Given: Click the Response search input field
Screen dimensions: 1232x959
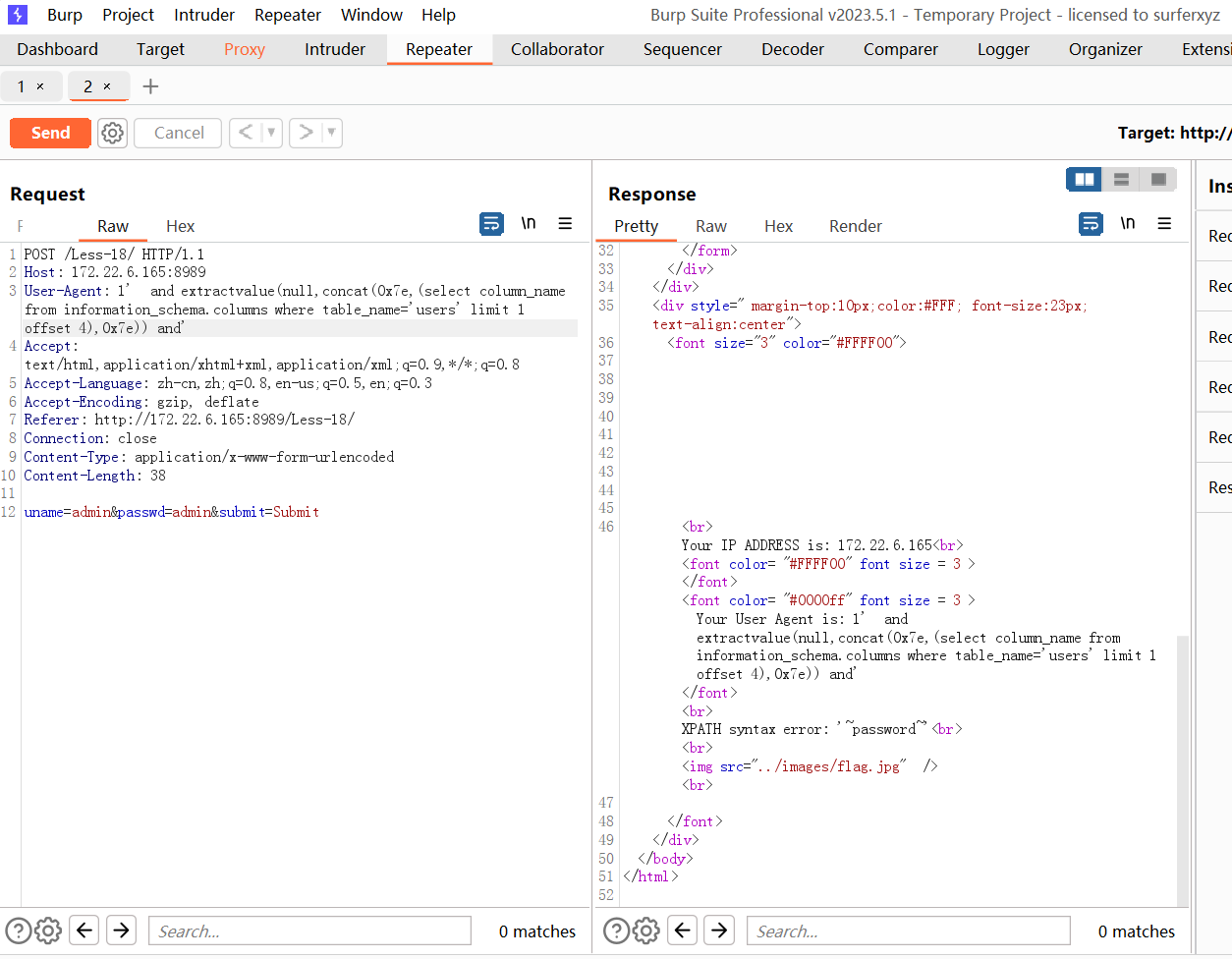Looking at the screenshot, I should tap(909, 931).
